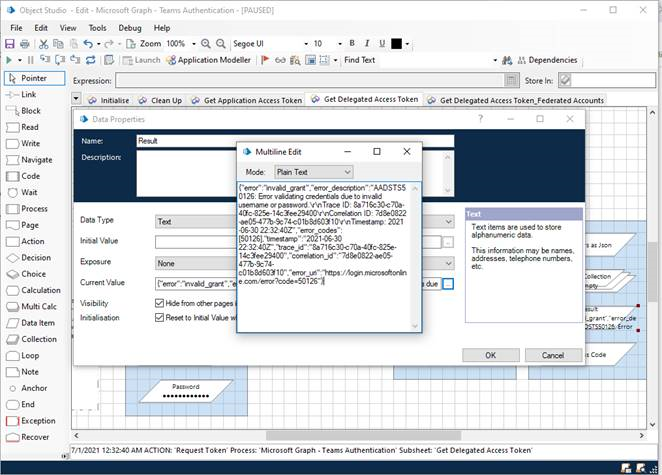Click the Print icon in toolbar
This screenshot has width=662, height=475.
26,44
